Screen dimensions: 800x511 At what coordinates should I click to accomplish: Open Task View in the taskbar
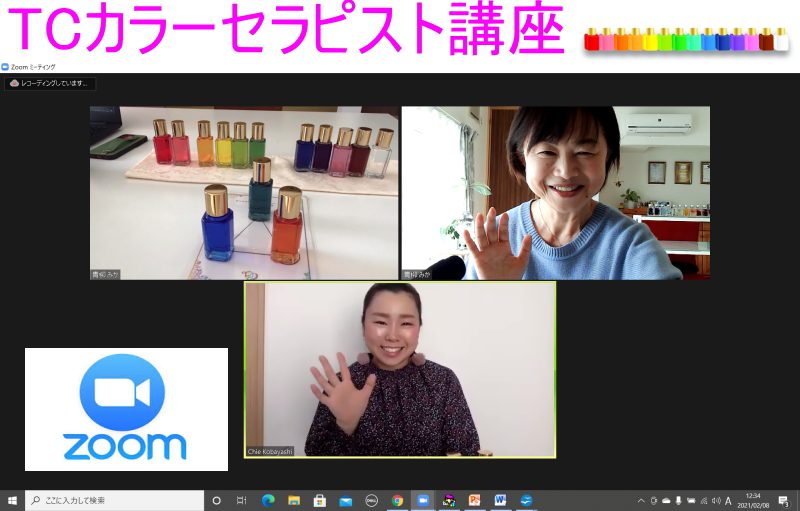pyautogui.click(x=242, y=500)
